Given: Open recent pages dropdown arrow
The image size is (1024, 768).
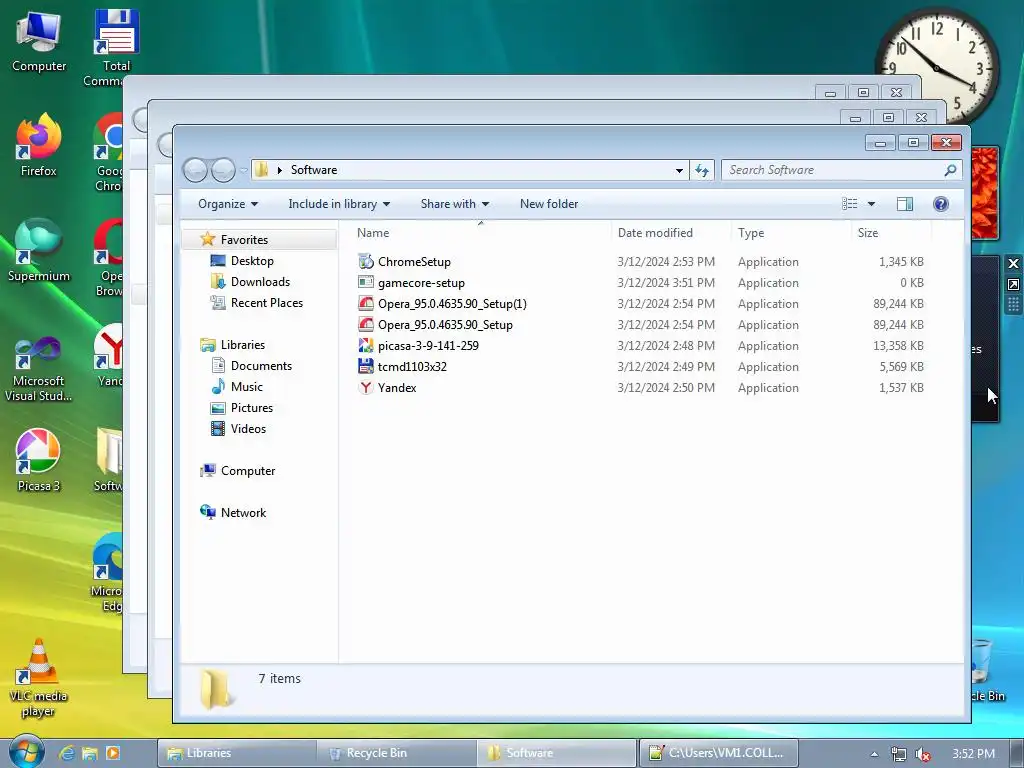Looking at the screenshot, I should point(244,170).
